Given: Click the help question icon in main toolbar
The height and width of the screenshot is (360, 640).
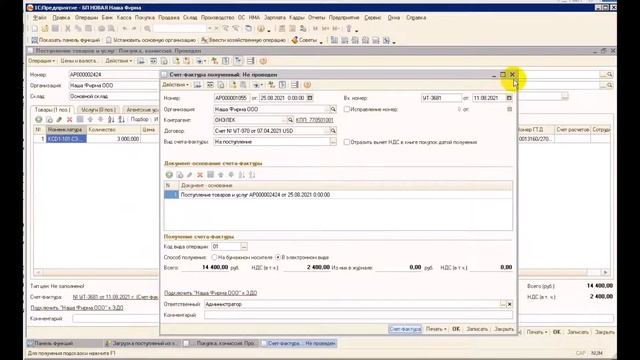Looking at the screenshot, I should 261,29.
